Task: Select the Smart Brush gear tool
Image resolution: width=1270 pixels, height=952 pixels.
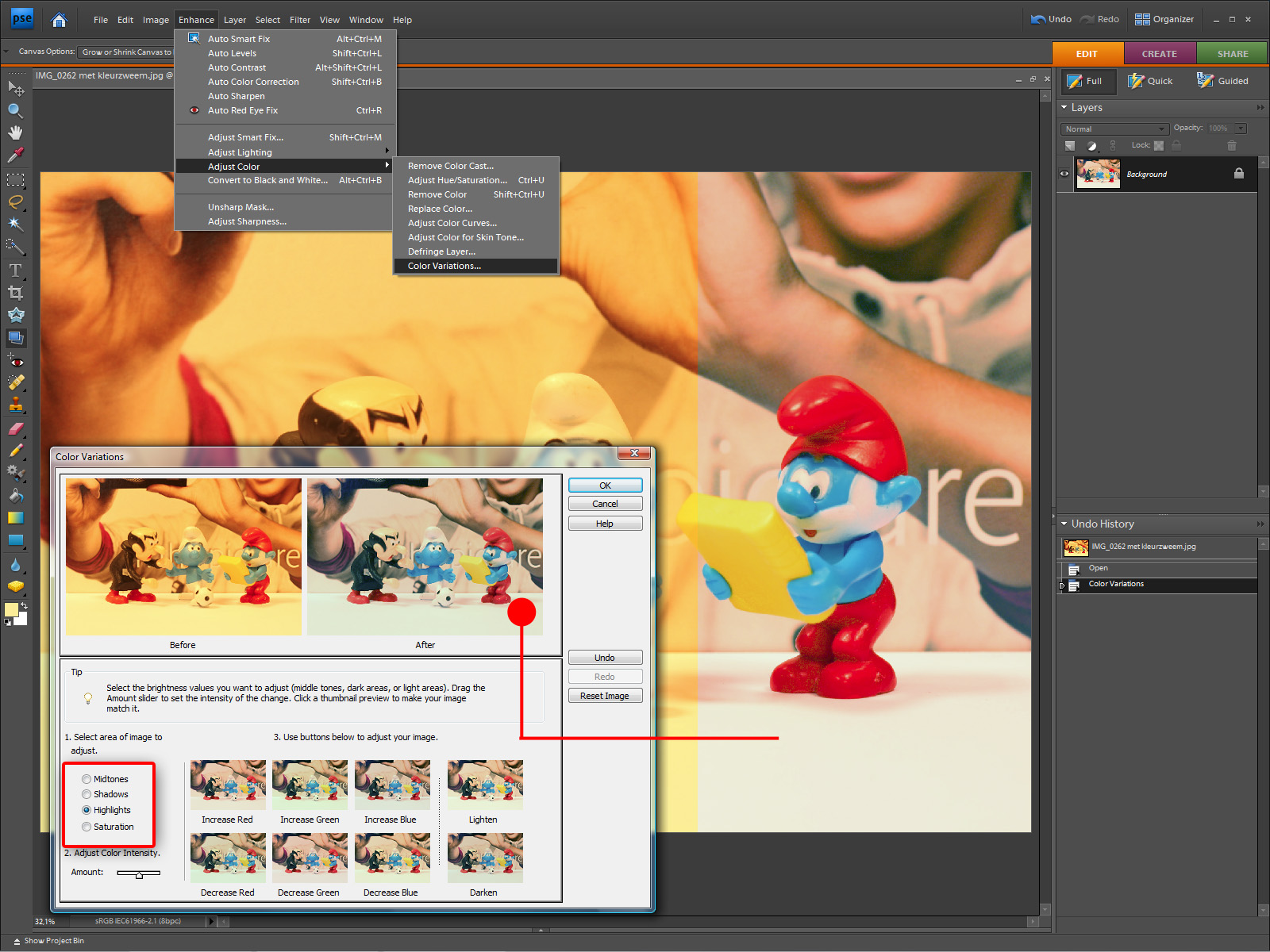Action: tap(15, 473)
